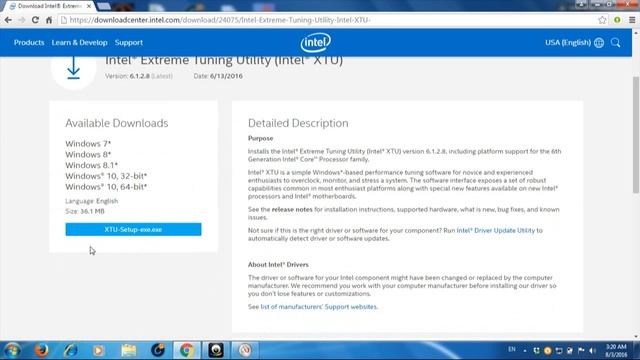Reload the page with the refresh icon

point(35,20)
